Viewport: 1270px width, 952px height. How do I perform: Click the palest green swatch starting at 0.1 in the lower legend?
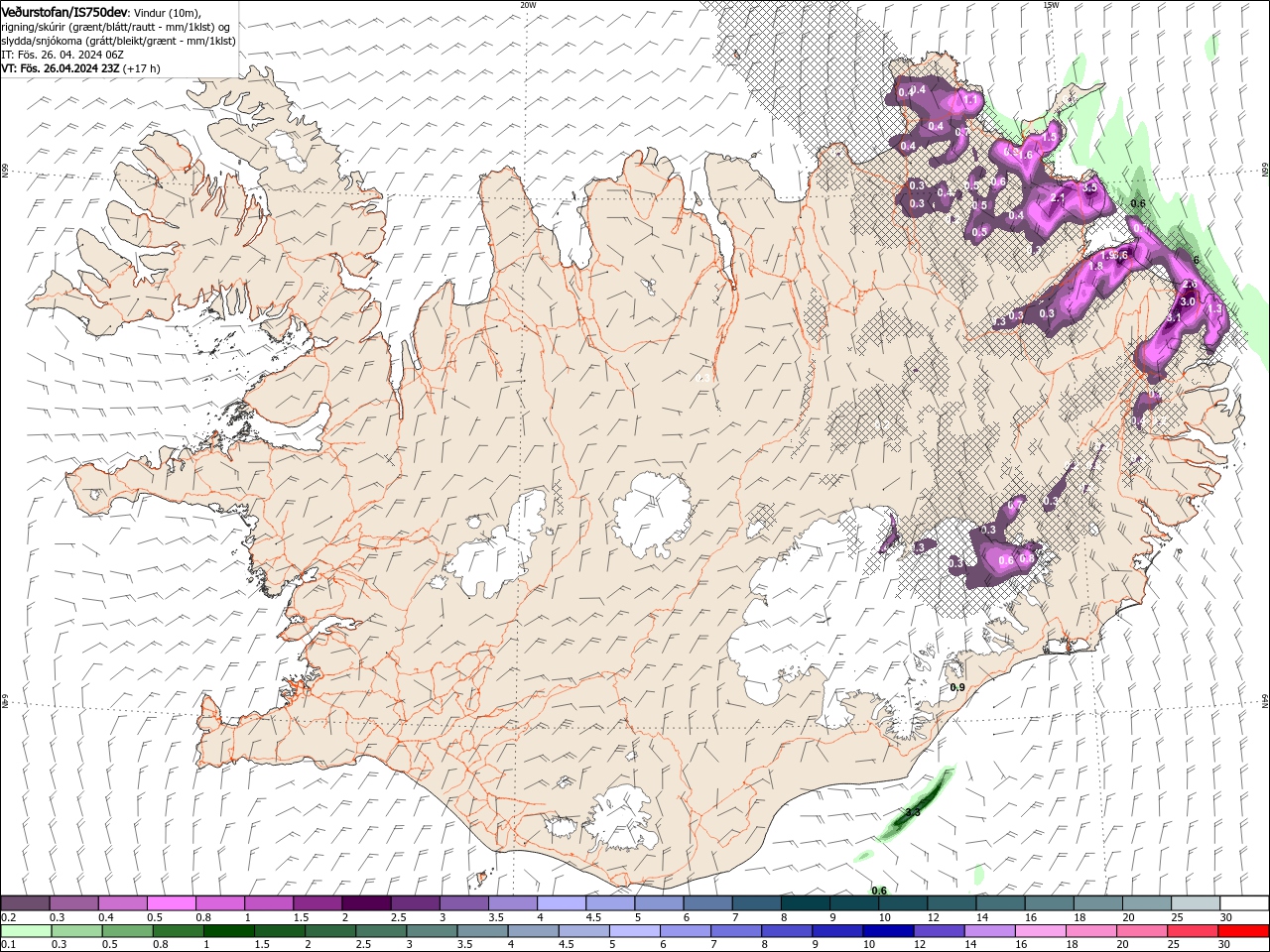pyautogui.click(x=26, y=931)
